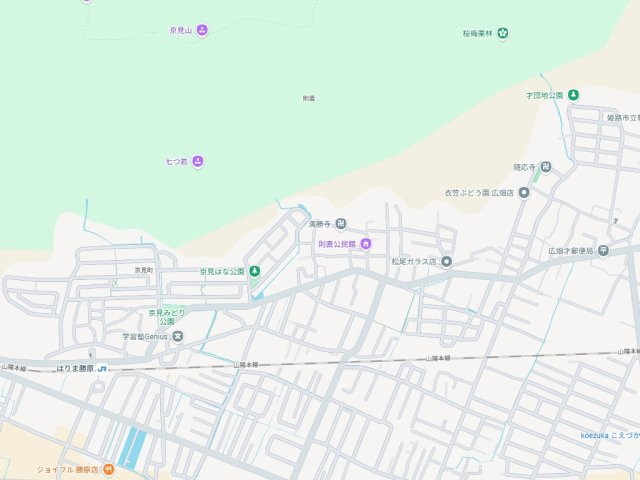Select the ジョイフル 勝原店 restaurant pin
Viewport: 640px width, 480px height.
tap(108, 469)
